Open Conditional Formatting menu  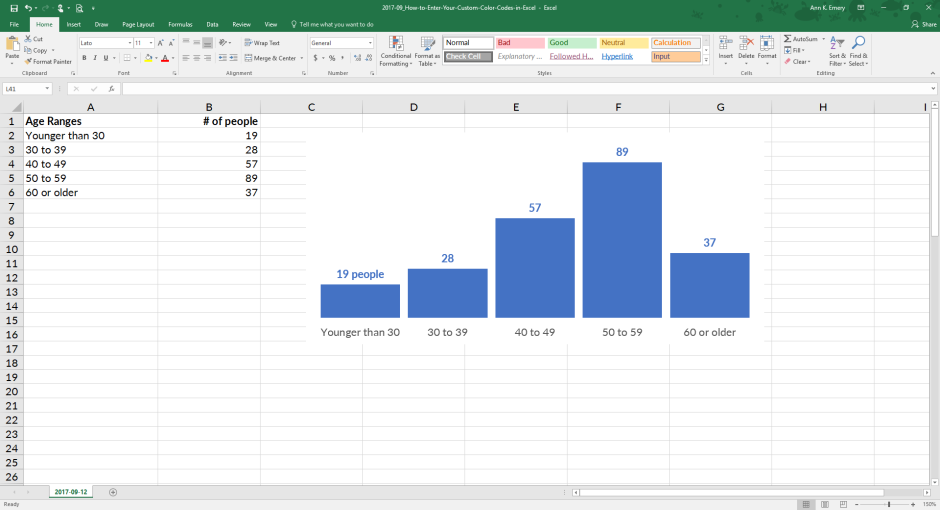396,52
